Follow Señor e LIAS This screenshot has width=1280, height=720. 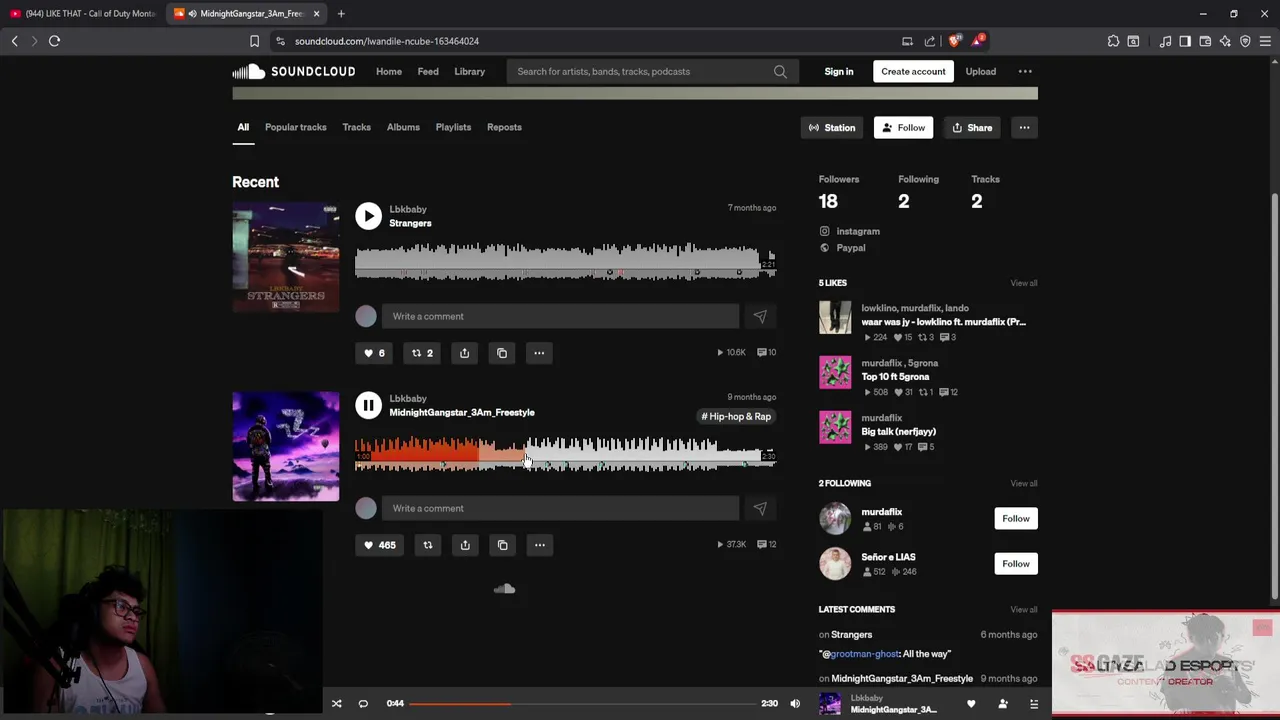coord(1016,564)
